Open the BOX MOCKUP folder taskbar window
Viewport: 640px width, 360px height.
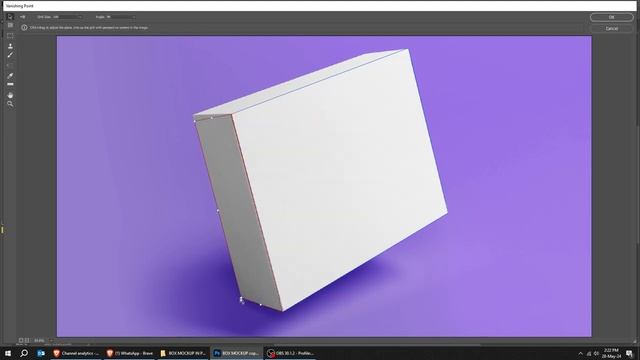pyautogui.click(x=183, y=353)
